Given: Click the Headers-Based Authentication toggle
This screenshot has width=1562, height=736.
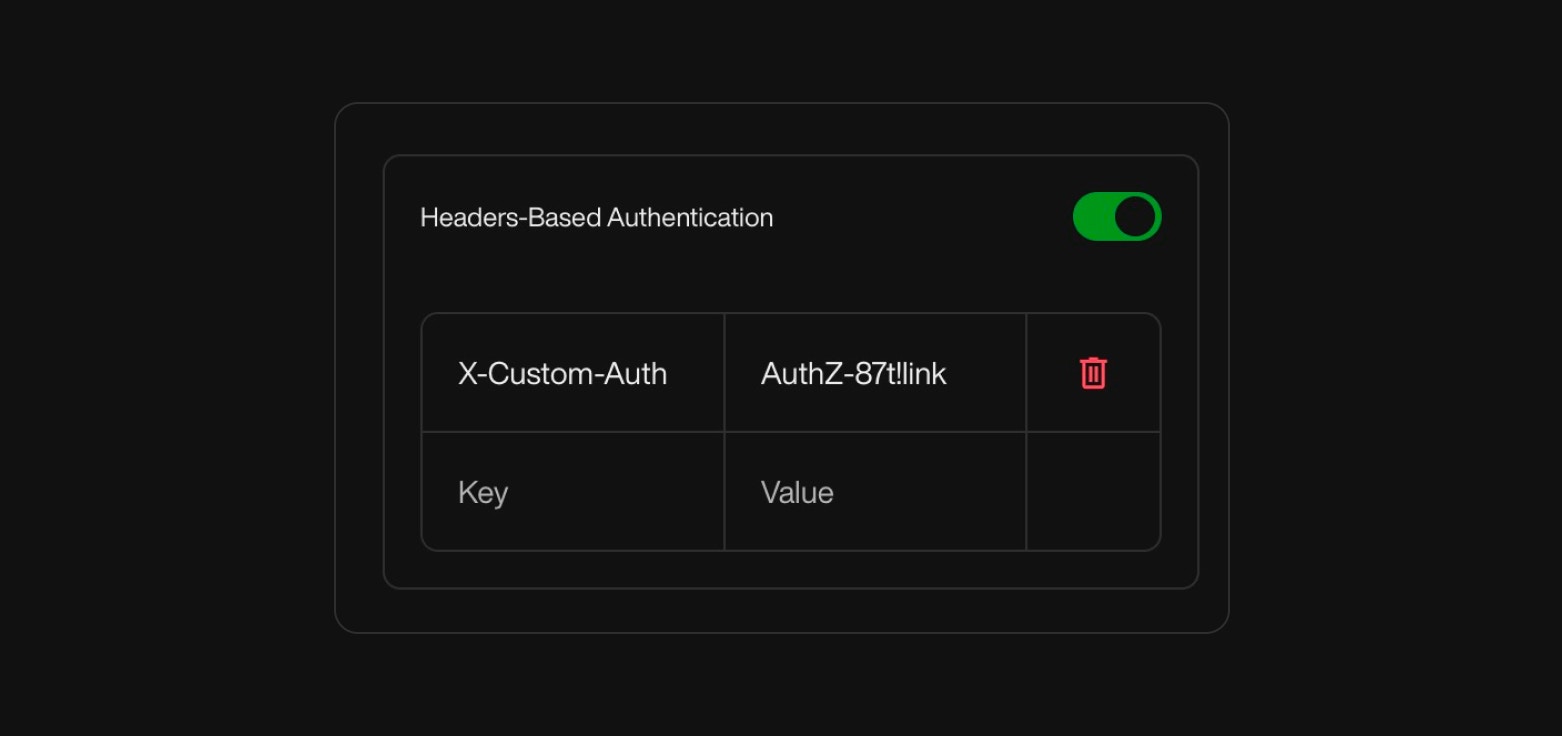Looking at the screenshot, I should pyautogui.click(x=1117, y=216).
